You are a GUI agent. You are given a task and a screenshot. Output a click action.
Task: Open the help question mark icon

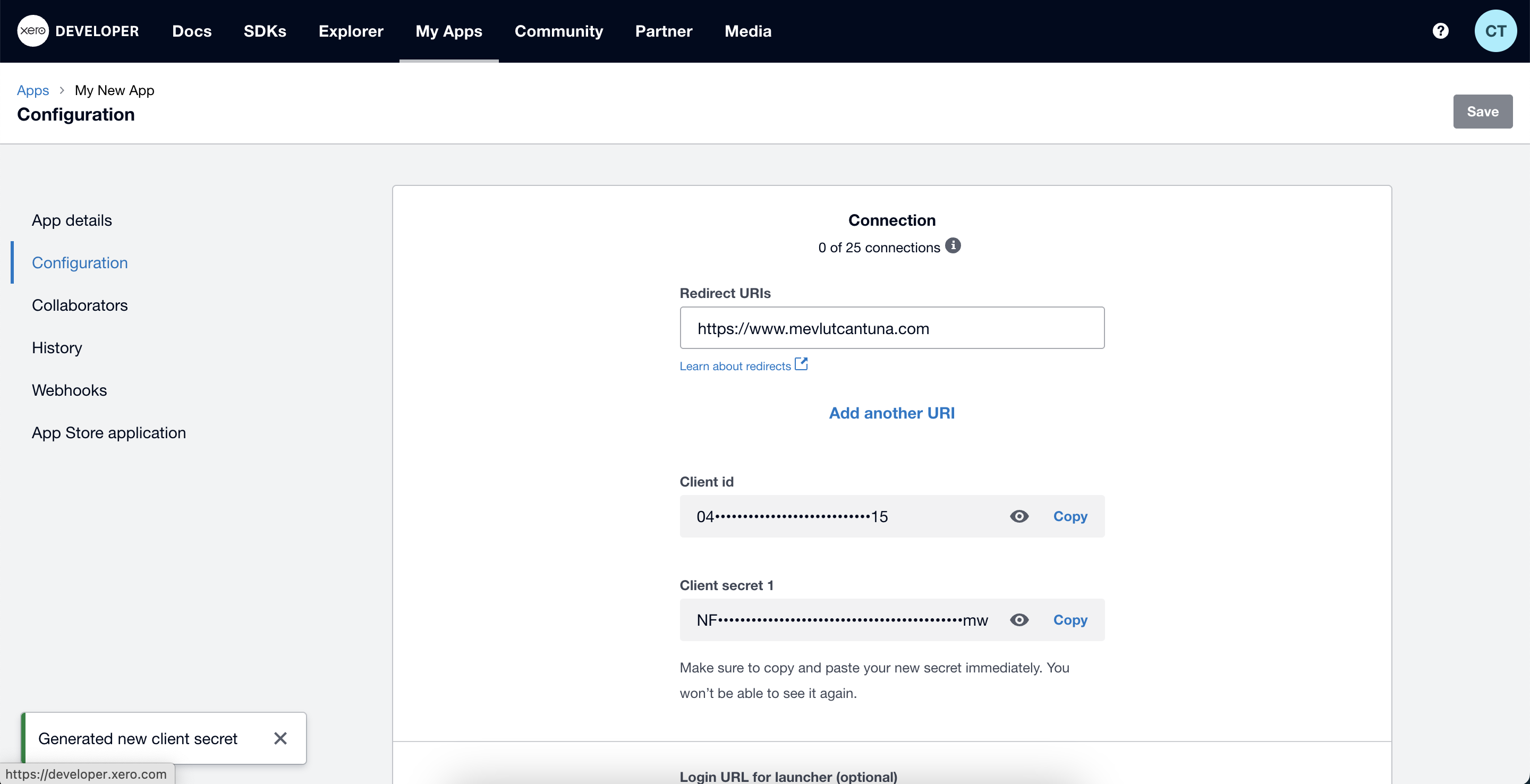coord(1440,31)
